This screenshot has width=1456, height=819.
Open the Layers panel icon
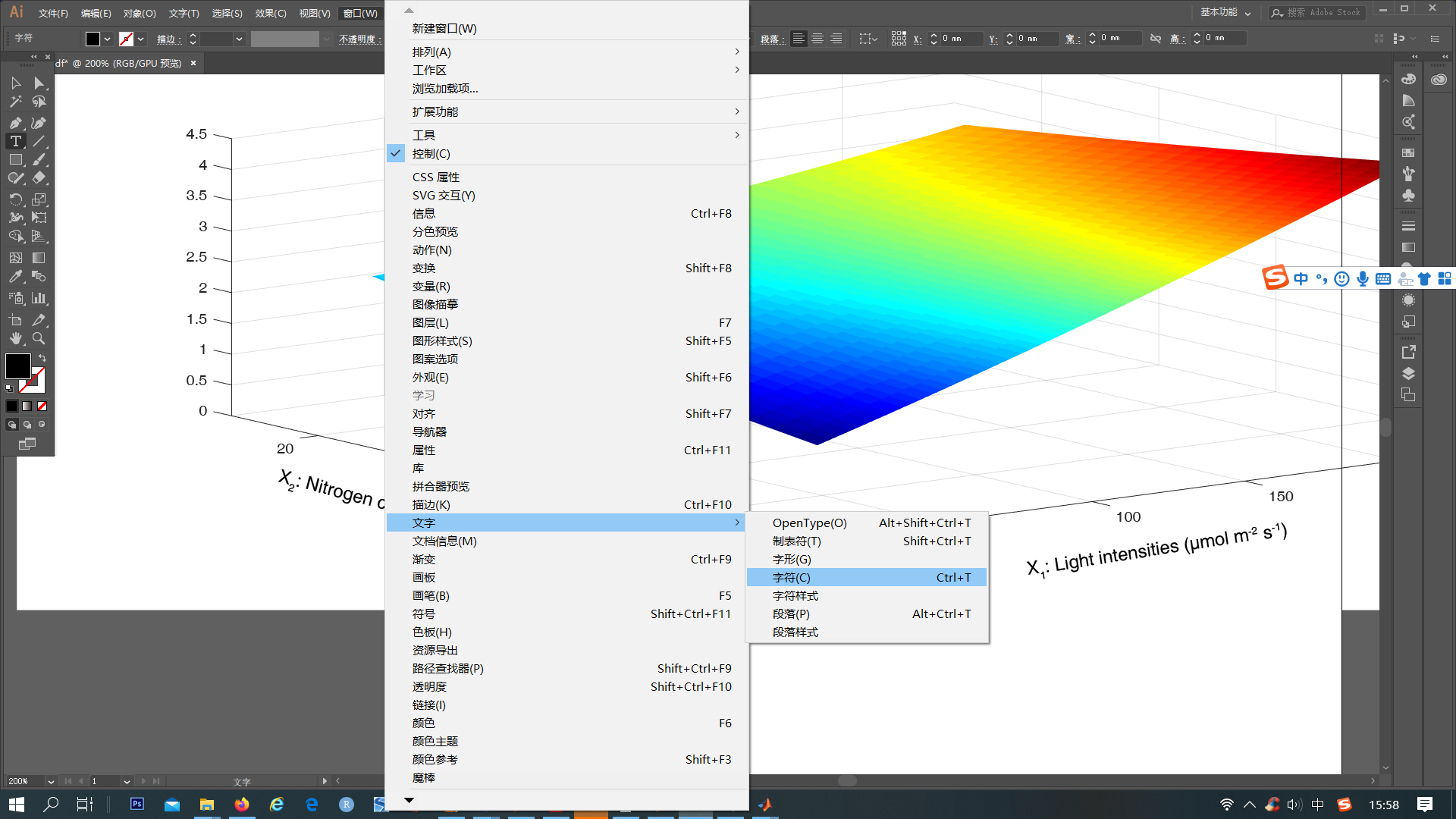point(1408,373)
